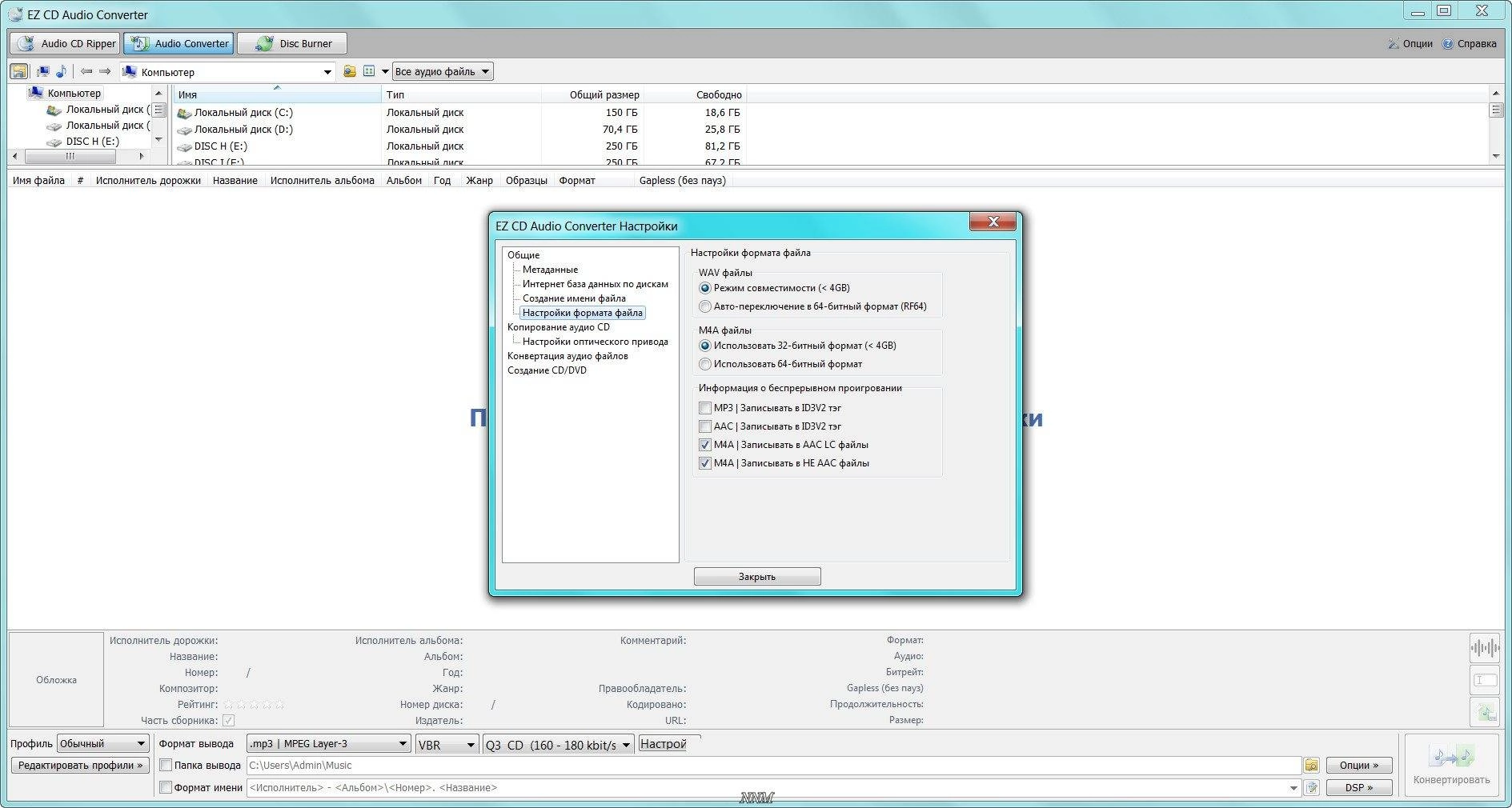Switch to the Disc Burner tab
This screenshot has height=808, width=1512.
pyautogui.click(x=292, y=43)
